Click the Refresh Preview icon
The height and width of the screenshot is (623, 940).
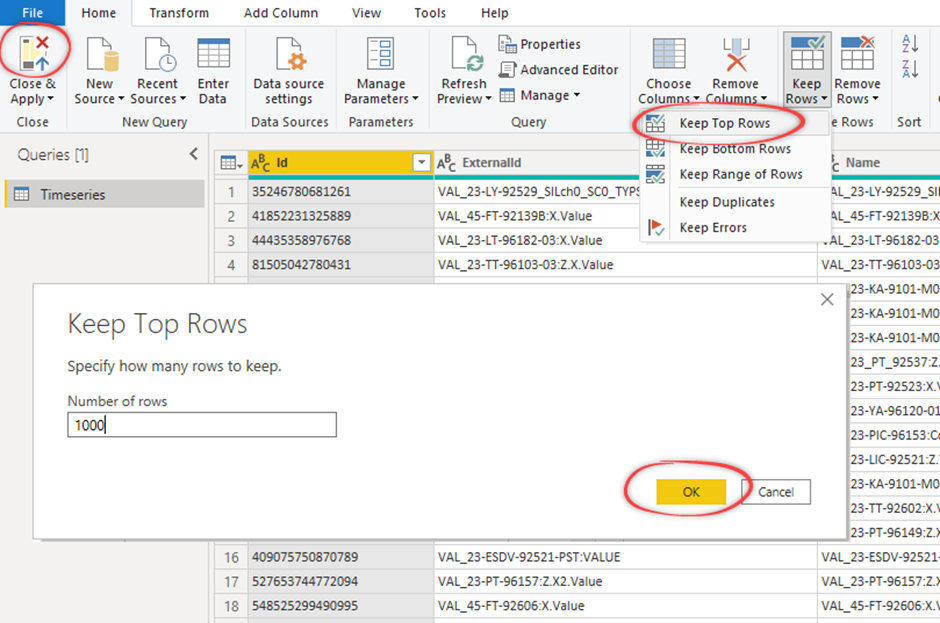tap(466, 54)
